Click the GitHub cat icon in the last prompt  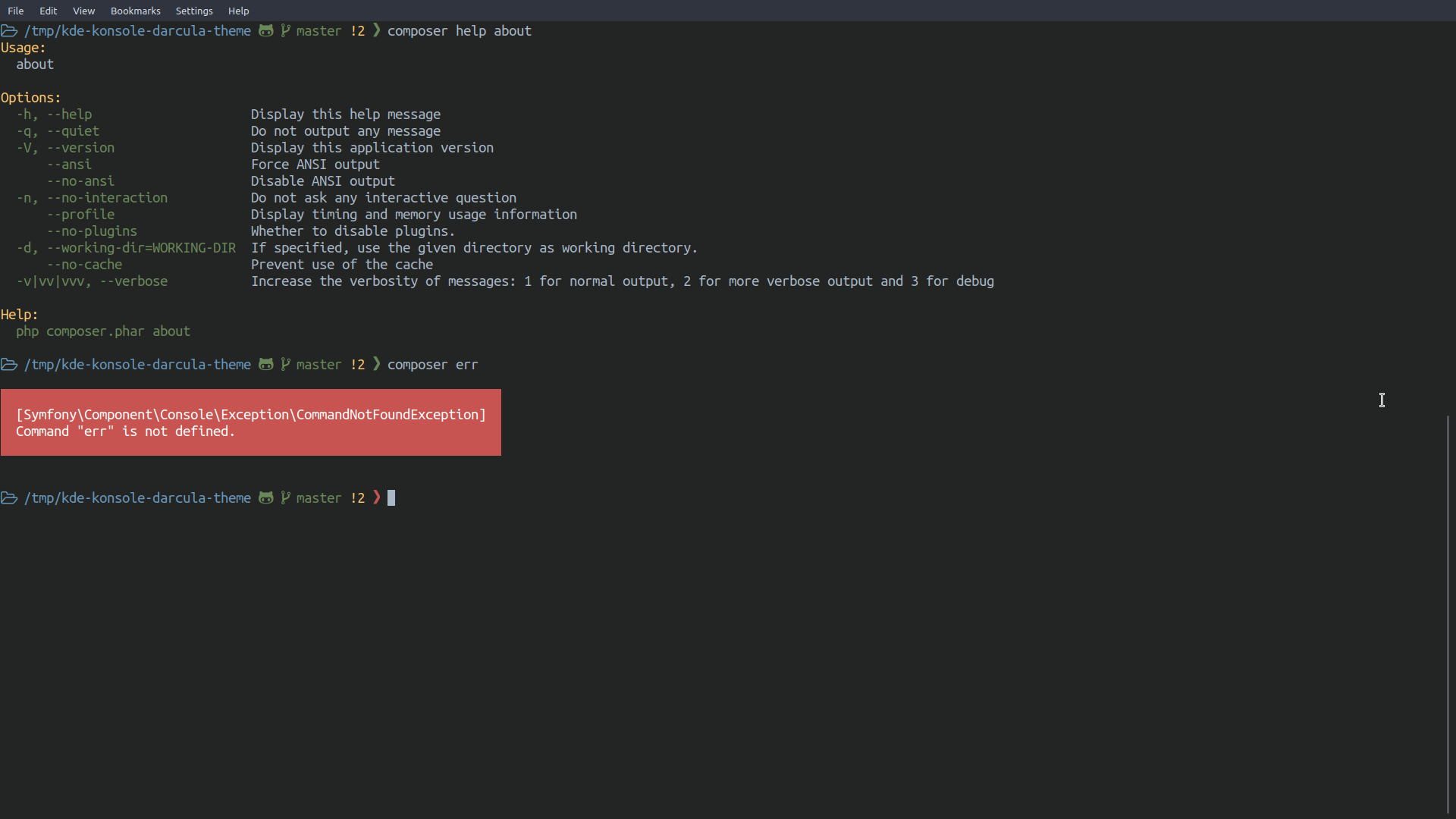pos(266,498)
